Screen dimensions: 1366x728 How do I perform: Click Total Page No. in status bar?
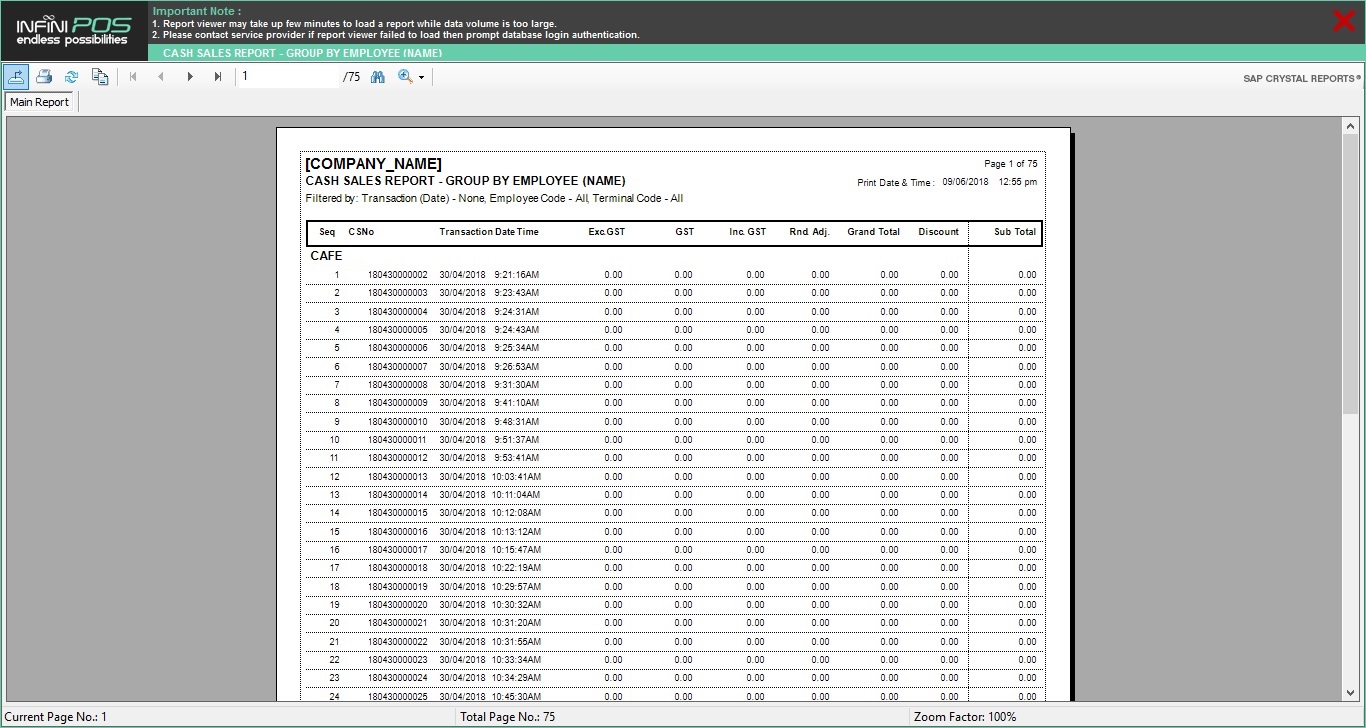coord(507,717)
